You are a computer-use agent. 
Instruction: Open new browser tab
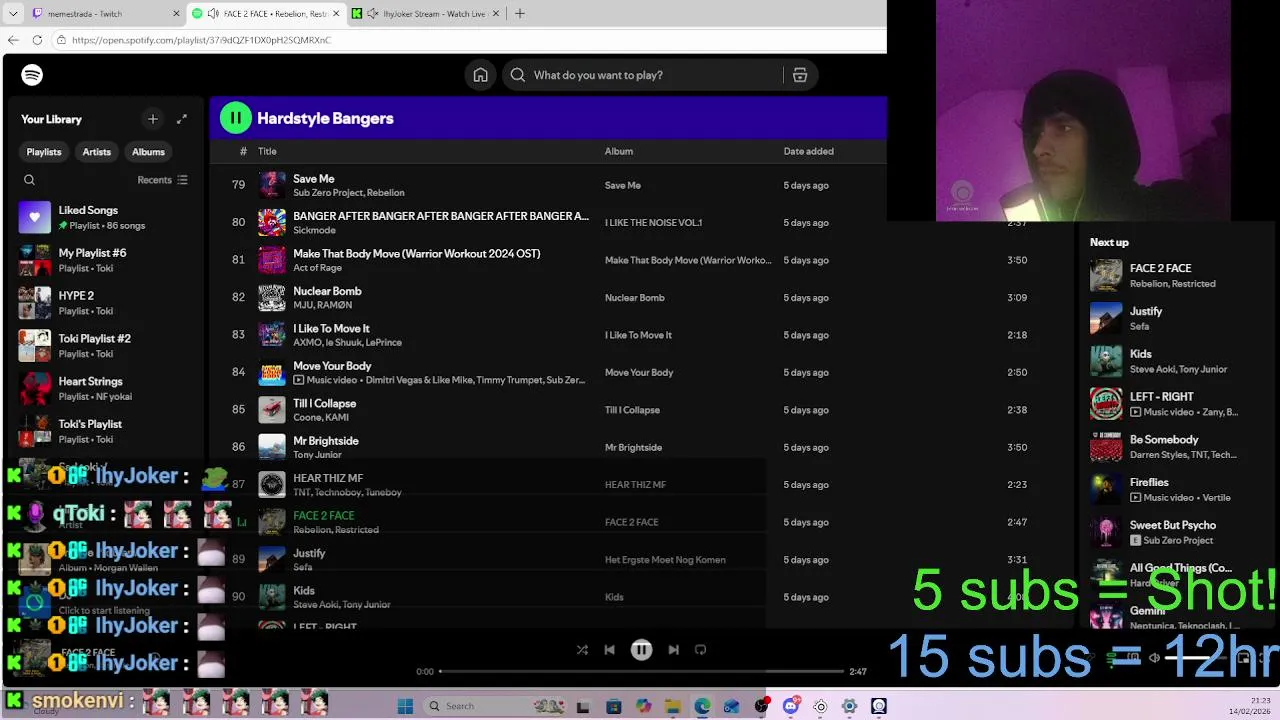click(519, 14)
